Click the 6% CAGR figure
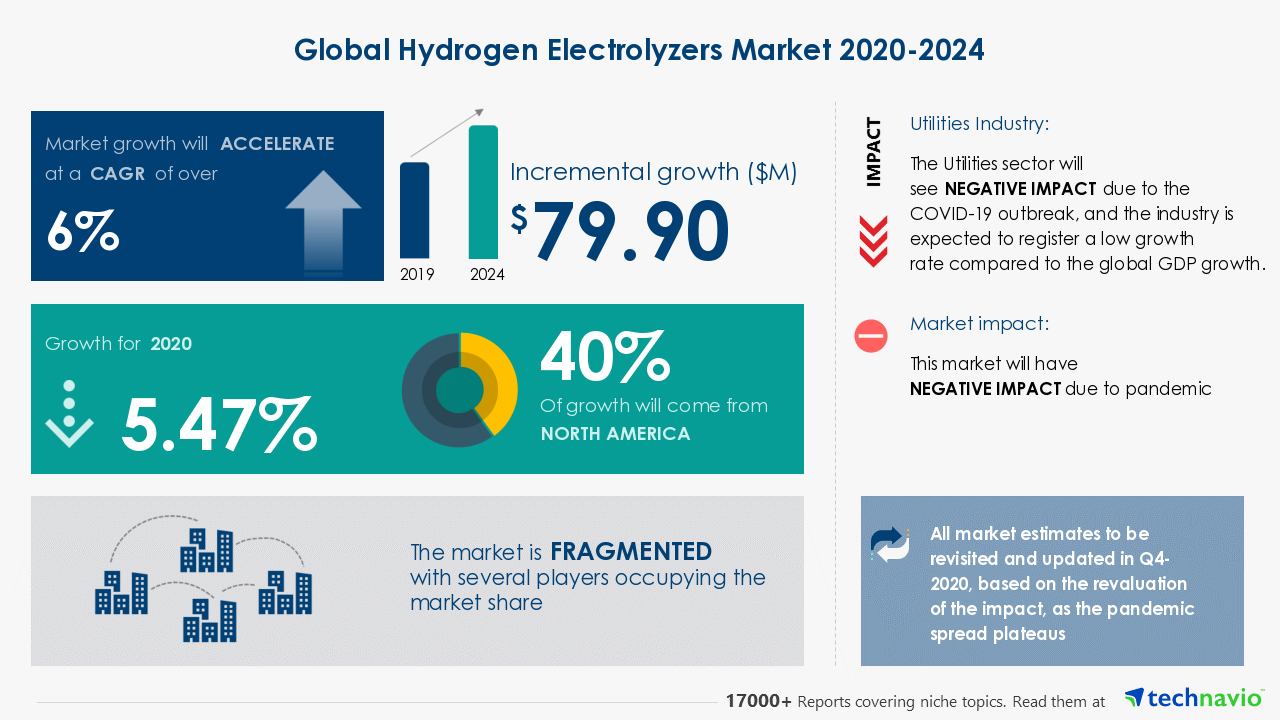Viewport: 1280px width, 720px height. click(83, 231)
